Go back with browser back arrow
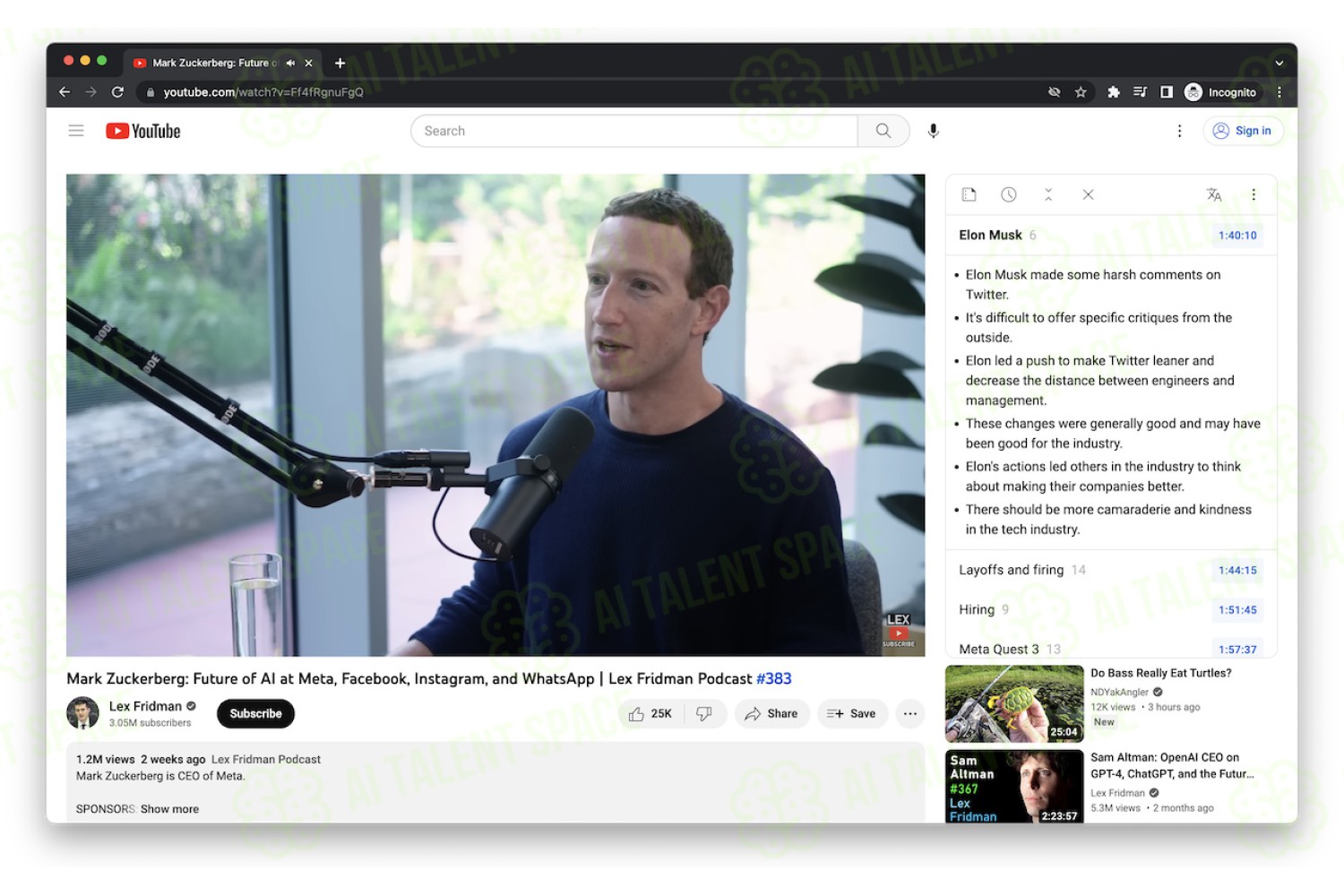The width and height of the screenshot is (1344, 896). [x=65, y=91]
